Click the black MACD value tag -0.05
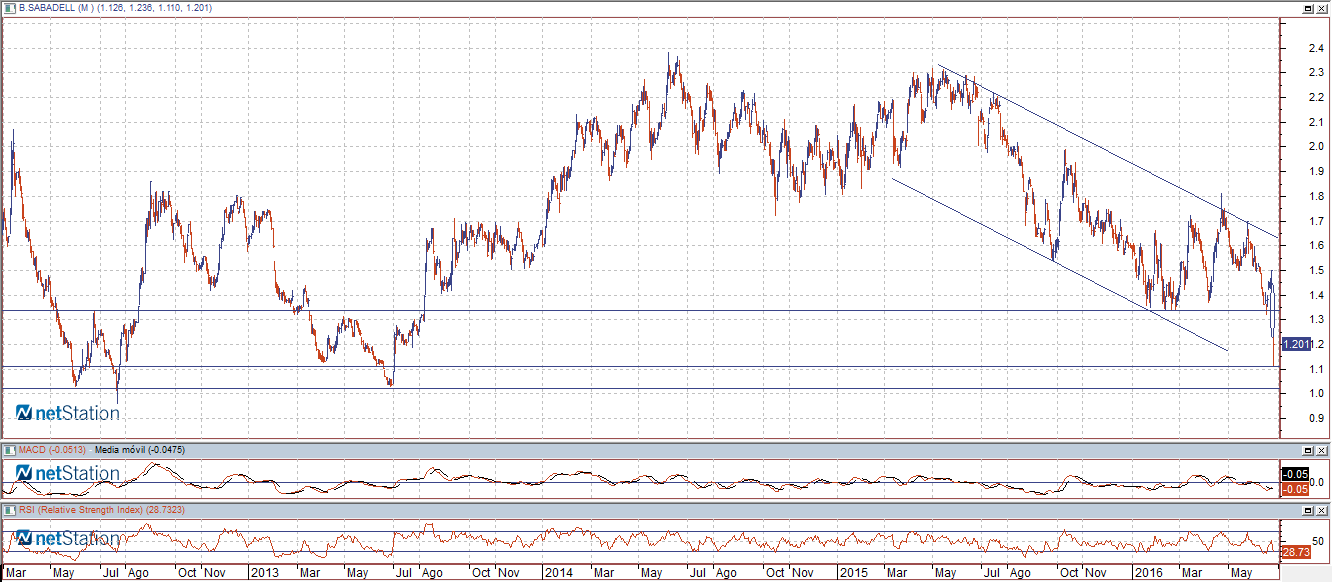Image resolution: width=1332 pixels, height=582 pixels. tap(1295, 474)
